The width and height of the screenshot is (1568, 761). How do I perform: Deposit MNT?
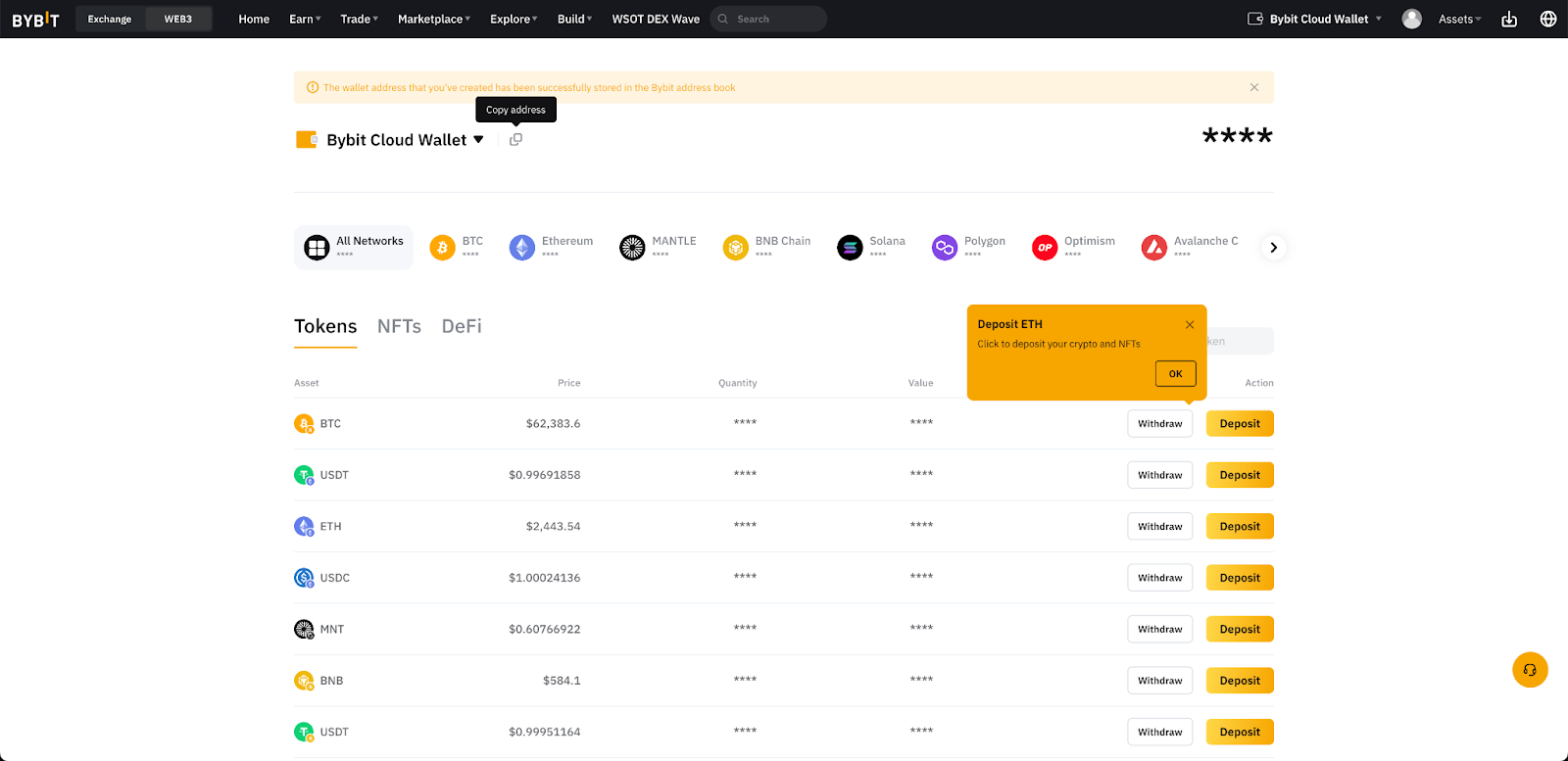pos(1240,630)
